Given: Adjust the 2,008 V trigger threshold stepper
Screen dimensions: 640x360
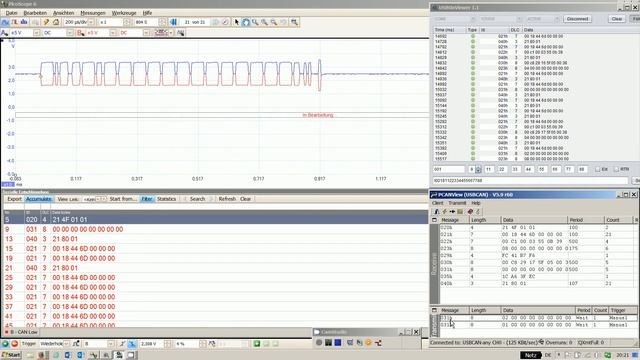Looking at the screenshot, I should coord(167,344).
